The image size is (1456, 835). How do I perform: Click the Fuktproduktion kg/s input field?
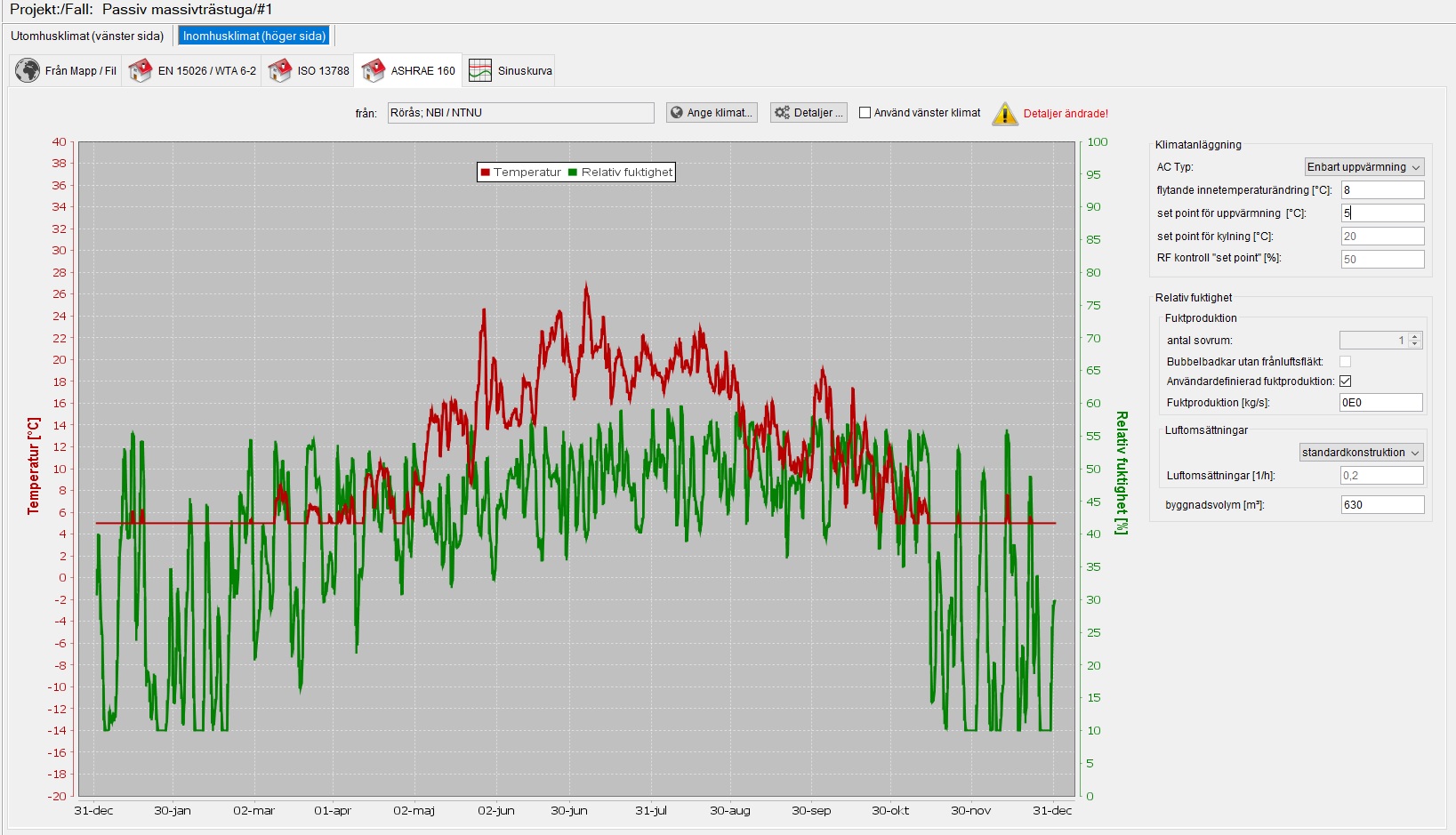point(1380,403)
